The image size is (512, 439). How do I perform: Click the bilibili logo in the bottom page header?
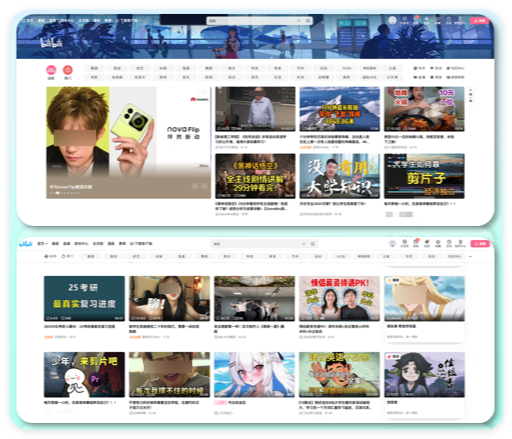point(26,244)
